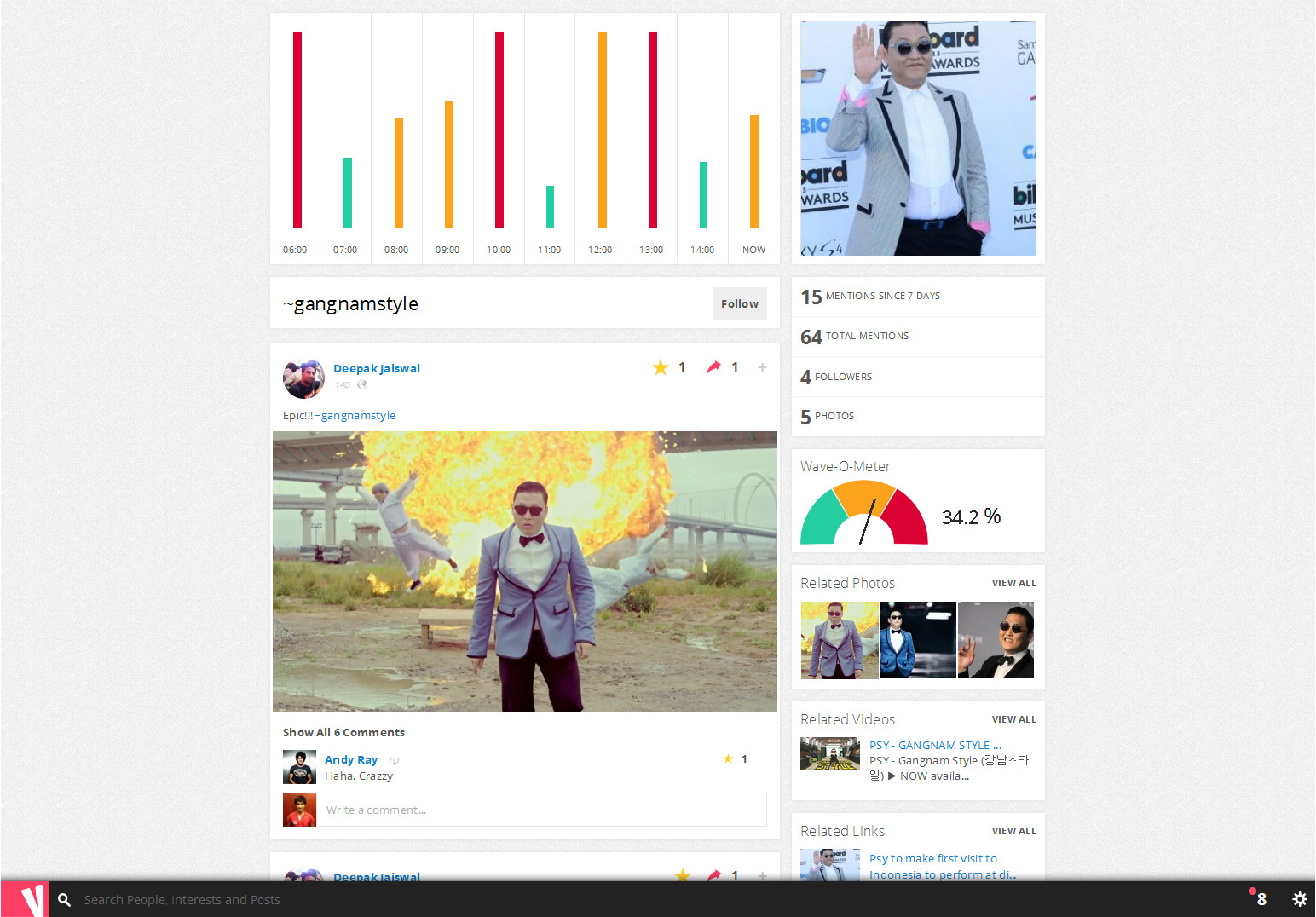Select the 09:00 orange bar
This screenshot has width=1316, height=917.
click(449, 164)
